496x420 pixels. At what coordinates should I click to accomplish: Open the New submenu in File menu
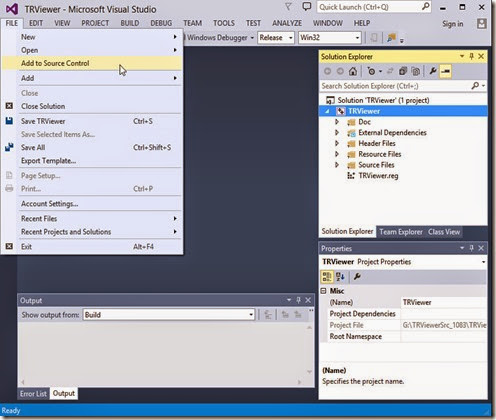(92, 37)
